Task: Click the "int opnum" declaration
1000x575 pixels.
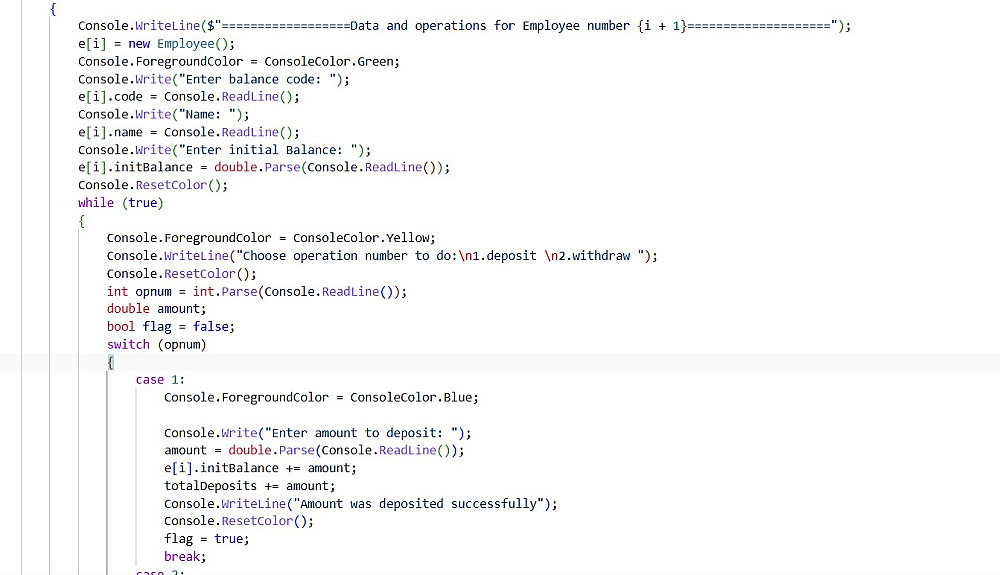Action: click(x=256, y=292)
